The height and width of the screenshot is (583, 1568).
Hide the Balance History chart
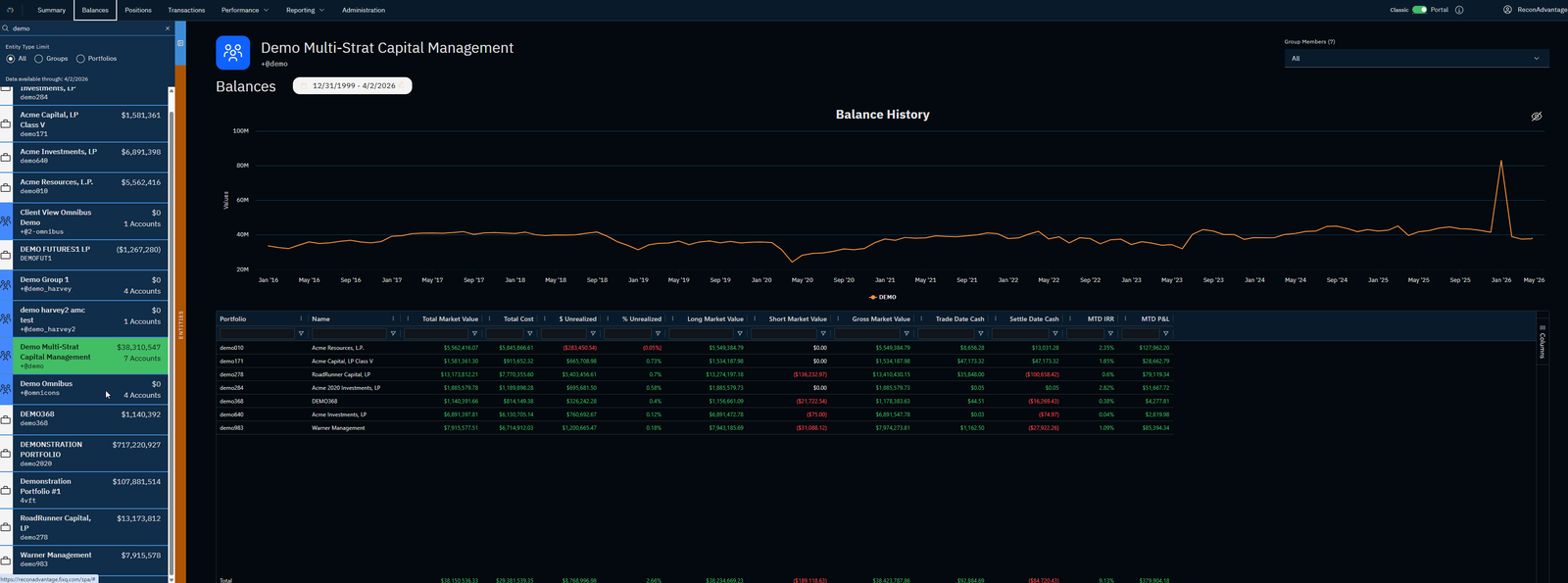click(1537, 116)
